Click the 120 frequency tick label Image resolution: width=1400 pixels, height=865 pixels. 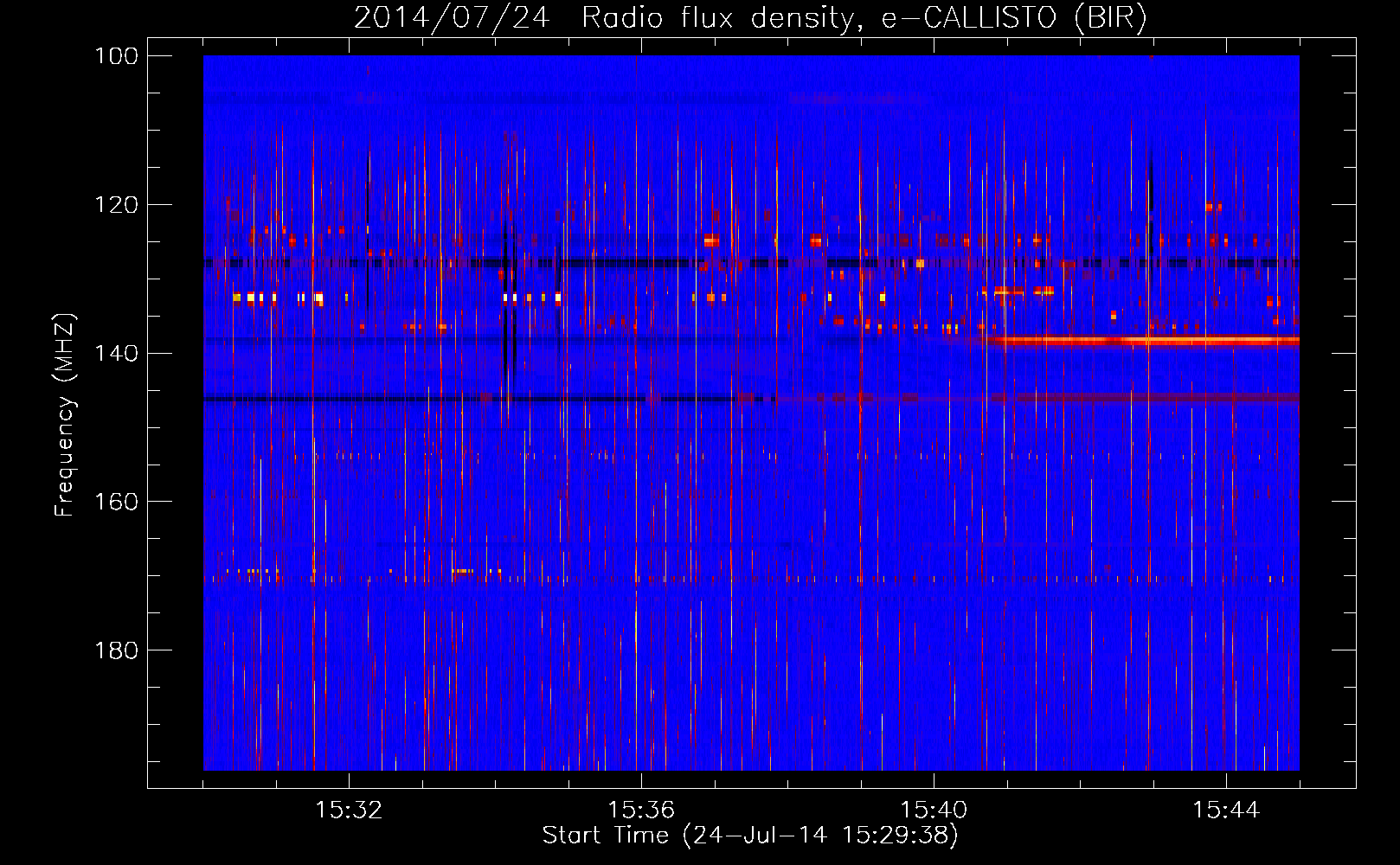[117, 205]
